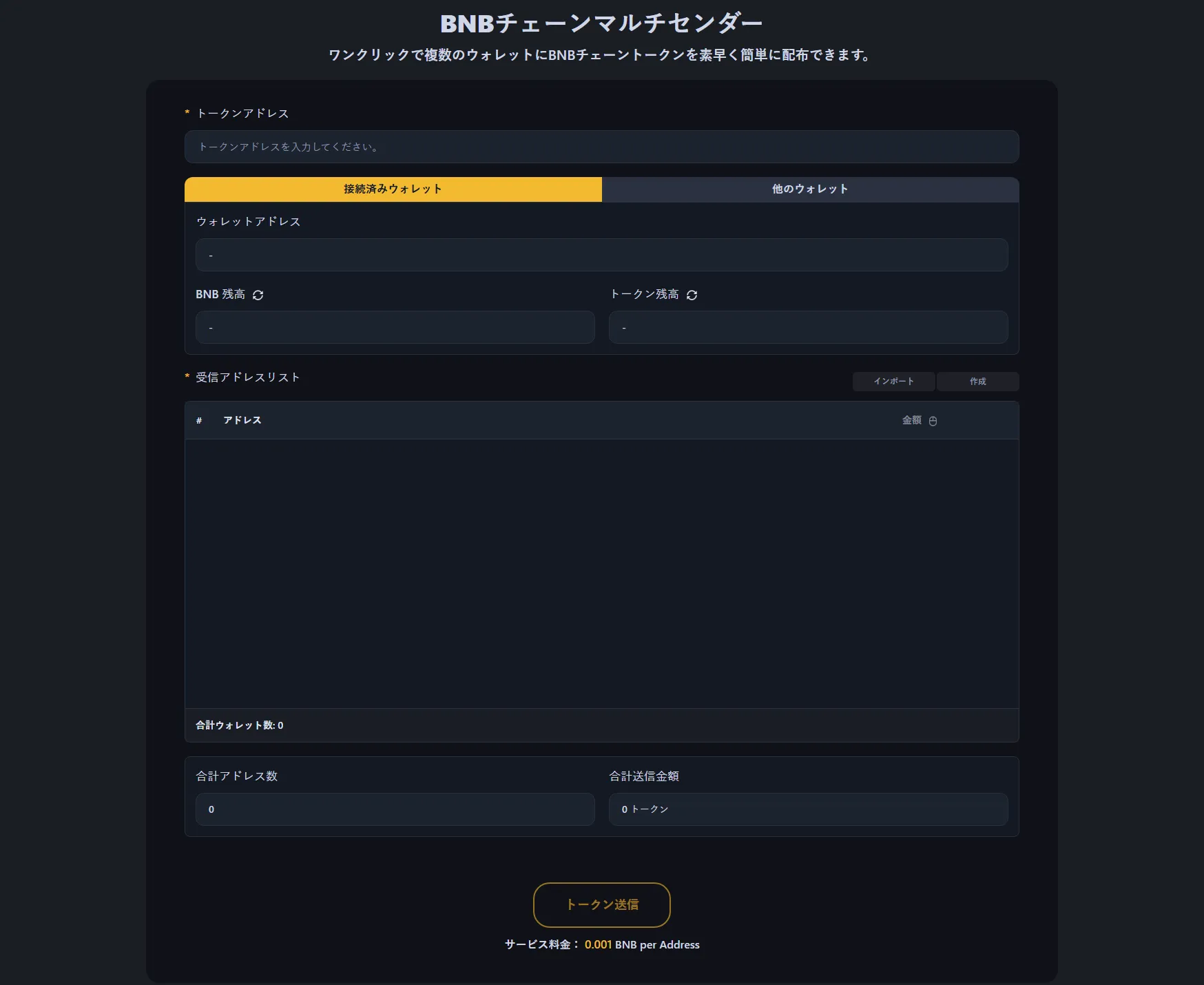Image resolution: width=1204 pixels, height=985 pixels.
Task: Refresh the BNB 残高 balance
Action: (x=258, y=295)
